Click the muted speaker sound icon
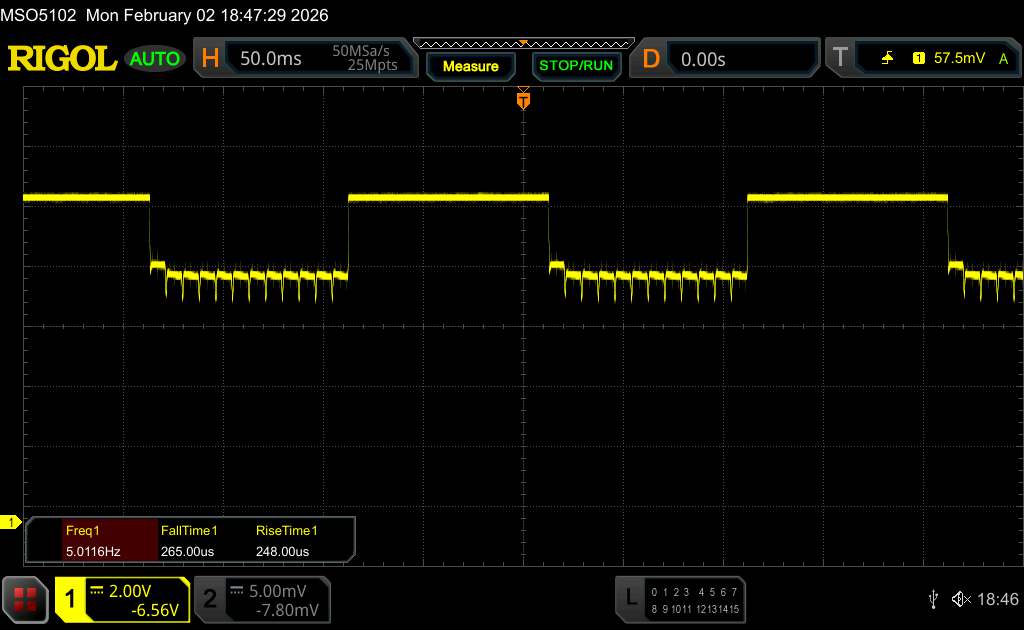 coord(961,598)
